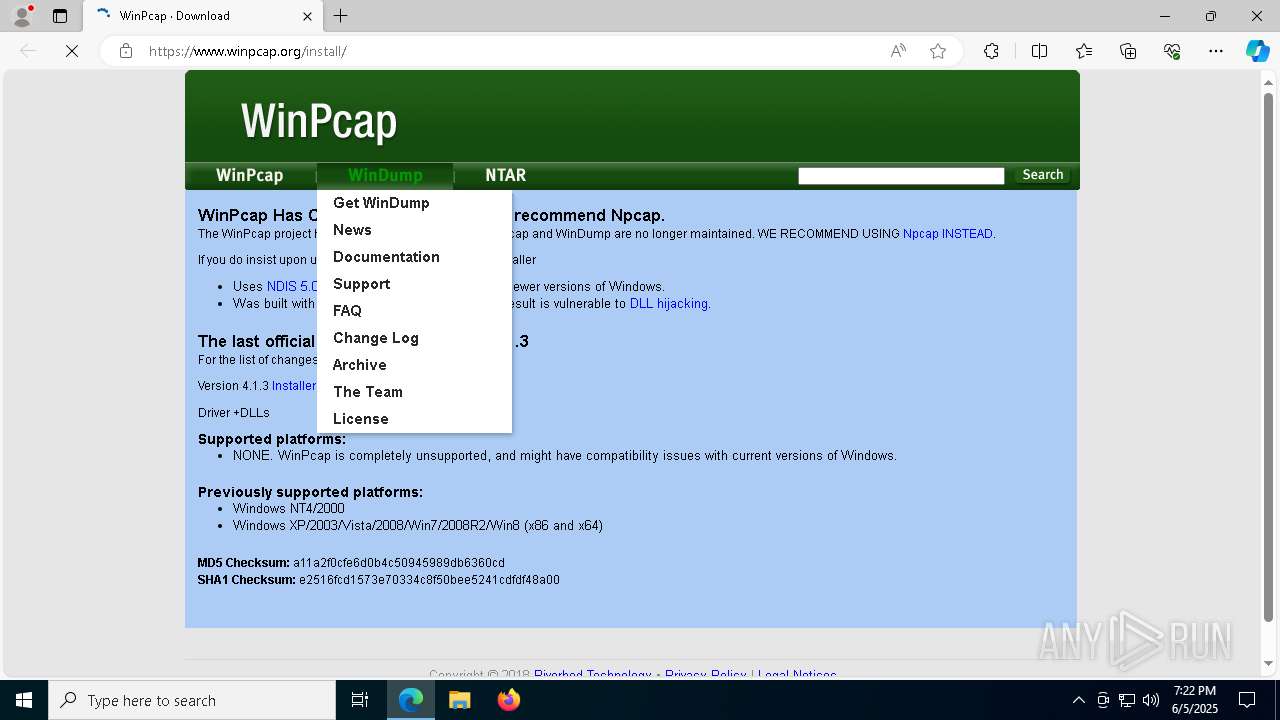Open the Favorites list
The width and height of the screenshot is (1280, 720).
(1084, 51)
